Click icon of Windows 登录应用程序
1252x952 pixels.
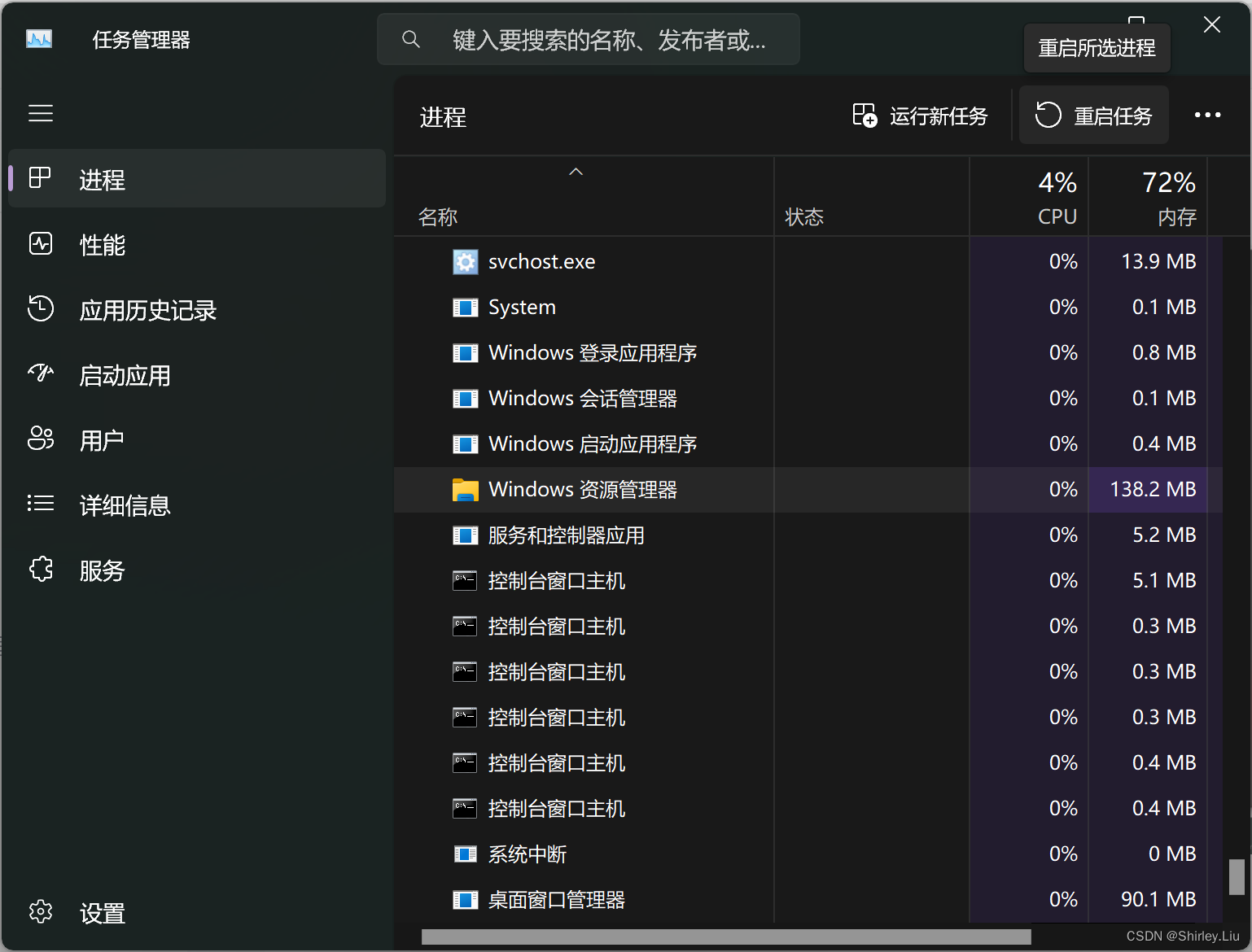point(466,353)
